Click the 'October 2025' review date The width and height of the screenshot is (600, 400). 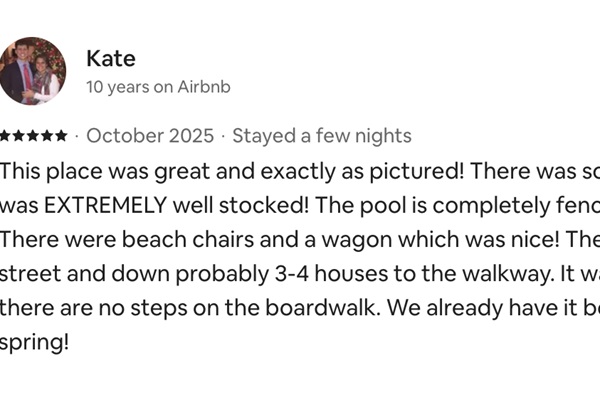click(x=150, y=136)
